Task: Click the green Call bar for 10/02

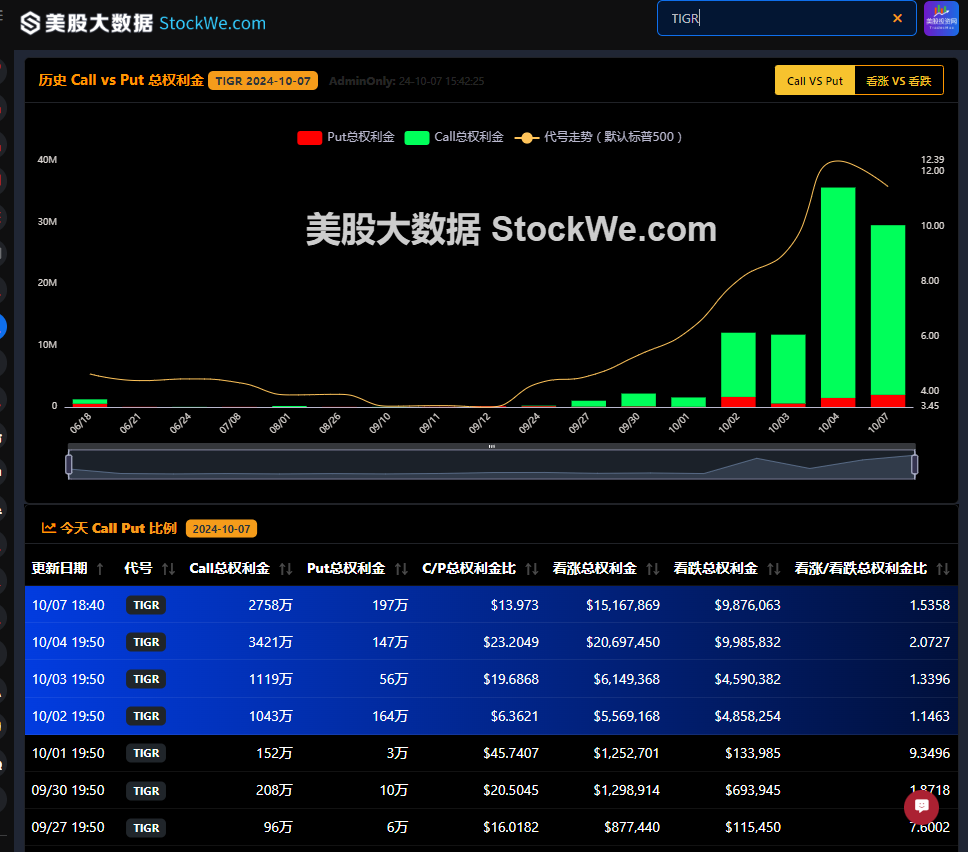Action: [x=738, y=365]
